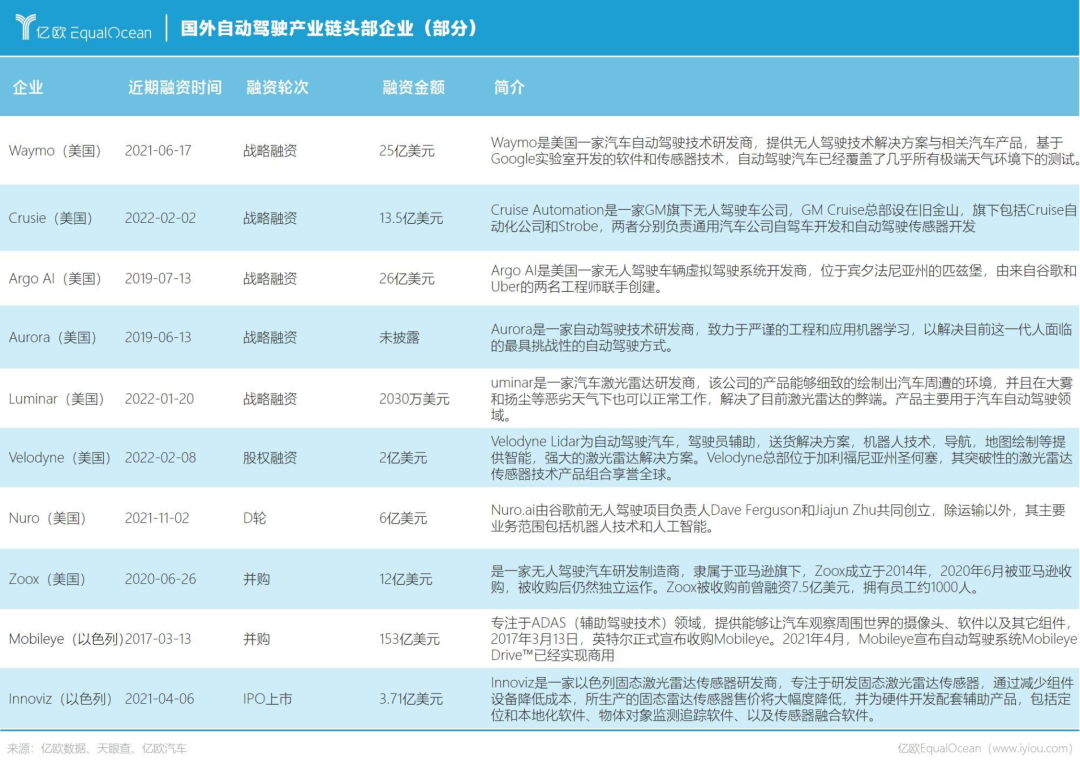Click Innoviz's IPO上市 round cell
1080x784 pixels.
267,699
